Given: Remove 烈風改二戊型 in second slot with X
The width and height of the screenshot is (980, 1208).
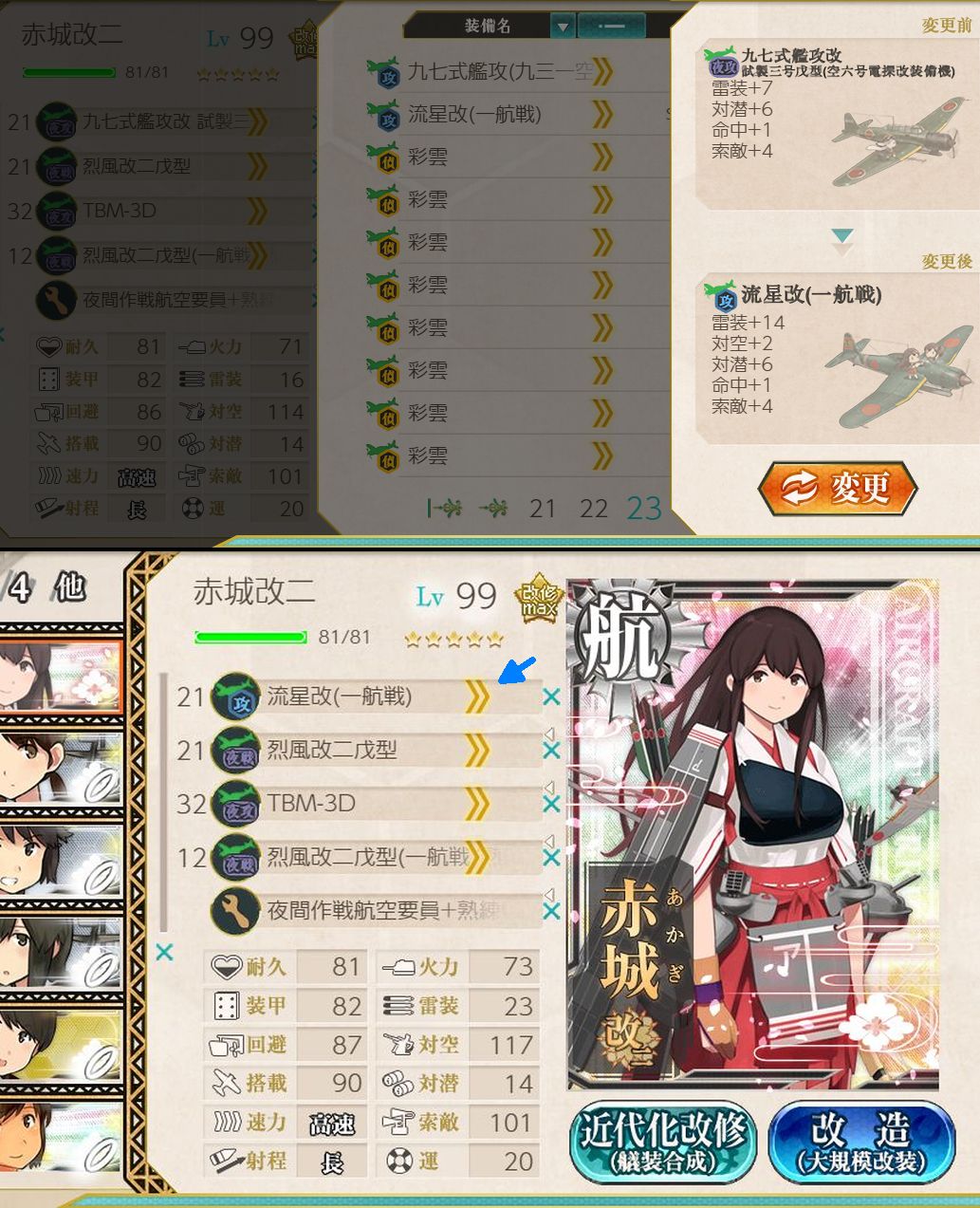Looking at the screenshot, I should tap(551, 751).
